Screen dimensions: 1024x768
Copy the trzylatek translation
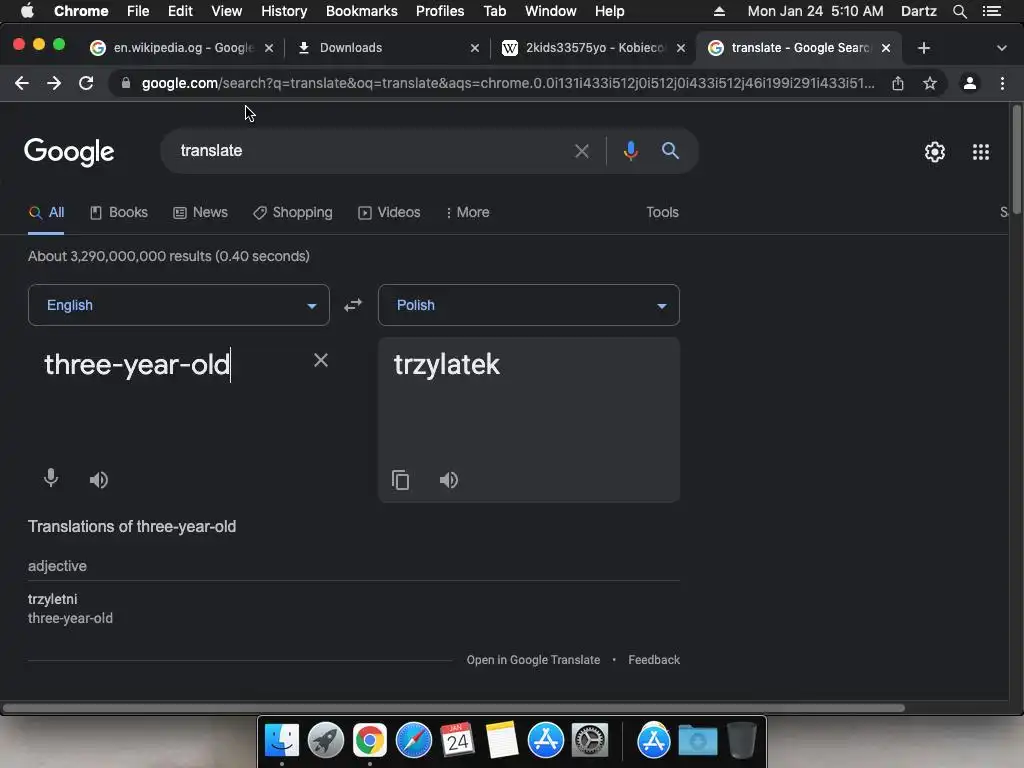(x=400, y=480)
